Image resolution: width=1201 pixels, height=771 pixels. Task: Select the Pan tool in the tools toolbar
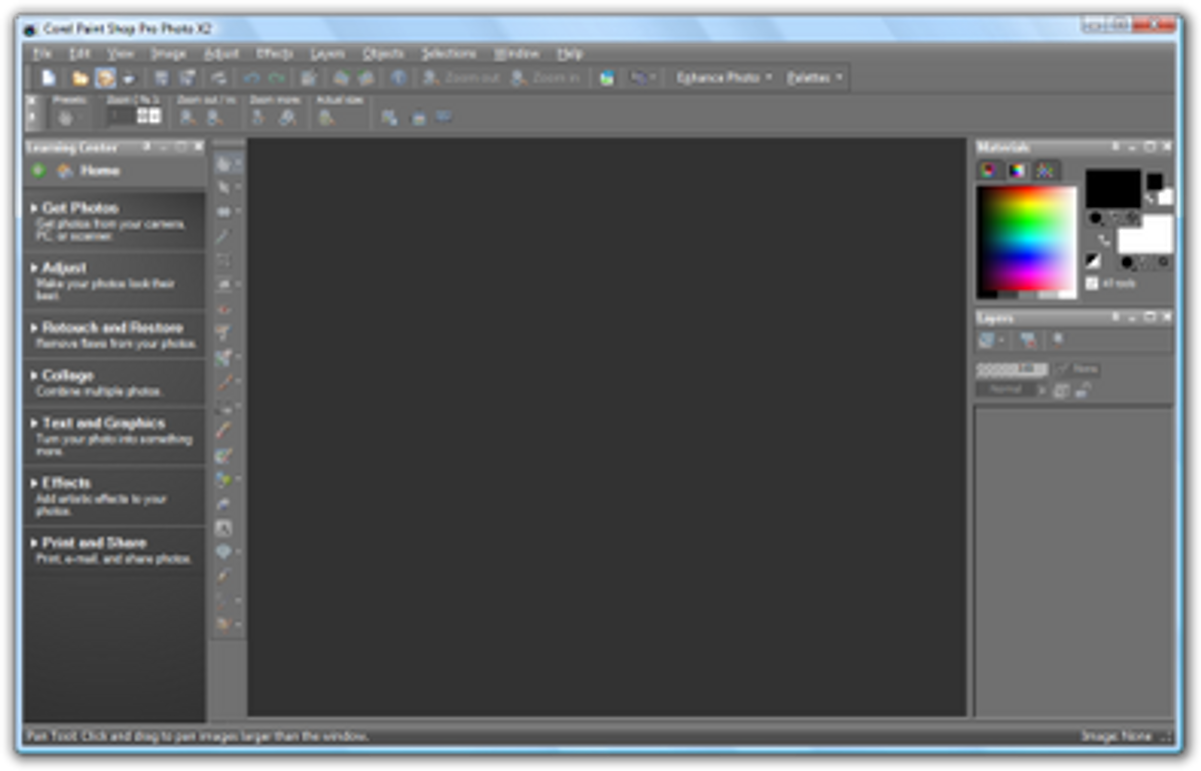(224, 165)
